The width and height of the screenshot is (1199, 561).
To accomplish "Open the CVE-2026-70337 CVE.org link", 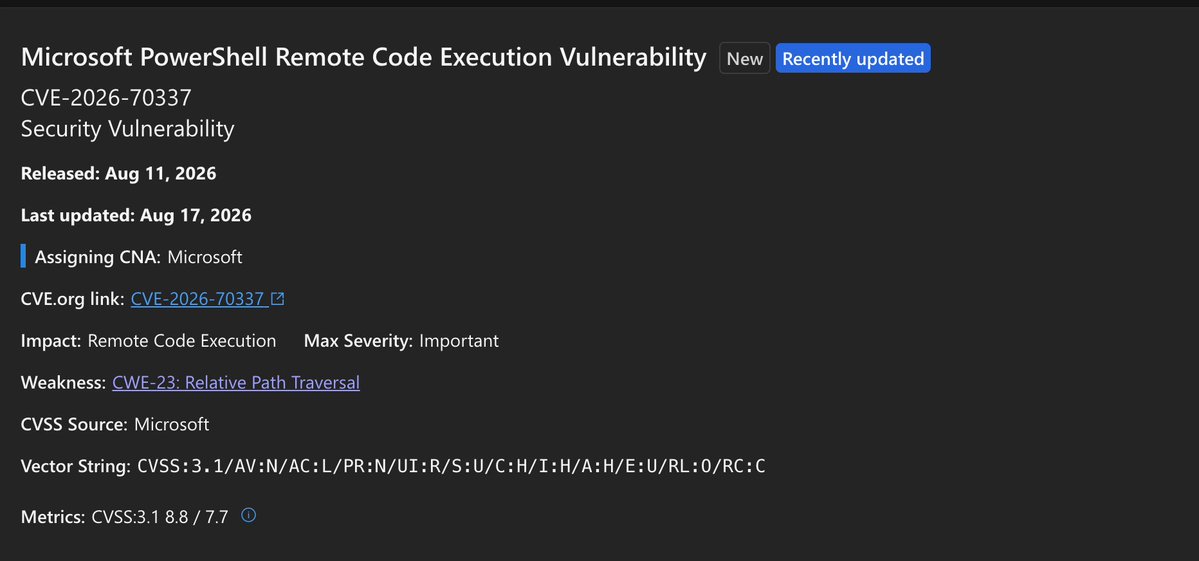I will click(x=198, y=299).
